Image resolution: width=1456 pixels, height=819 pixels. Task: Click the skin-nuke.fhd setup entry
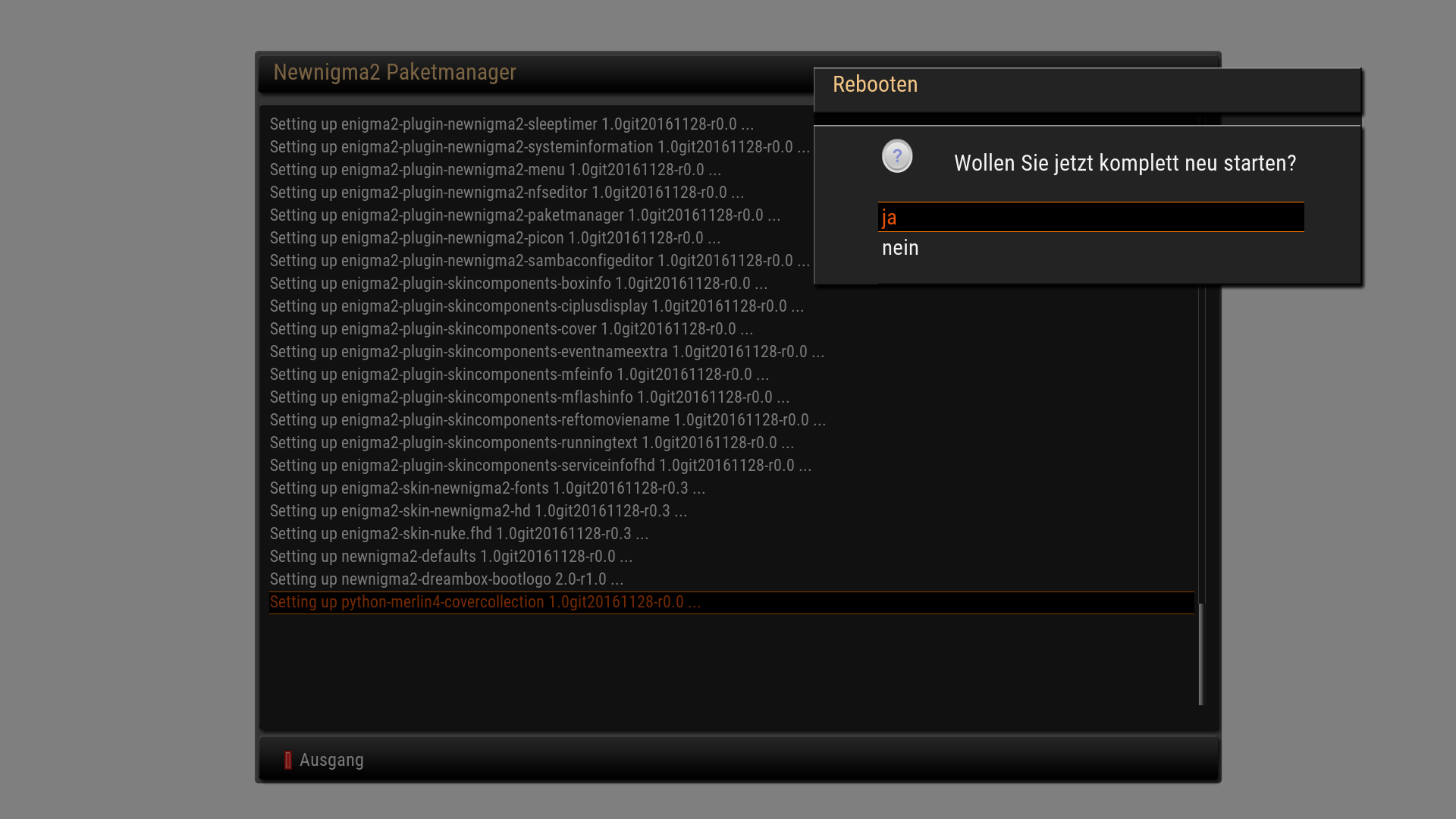[x=459, y=534]
